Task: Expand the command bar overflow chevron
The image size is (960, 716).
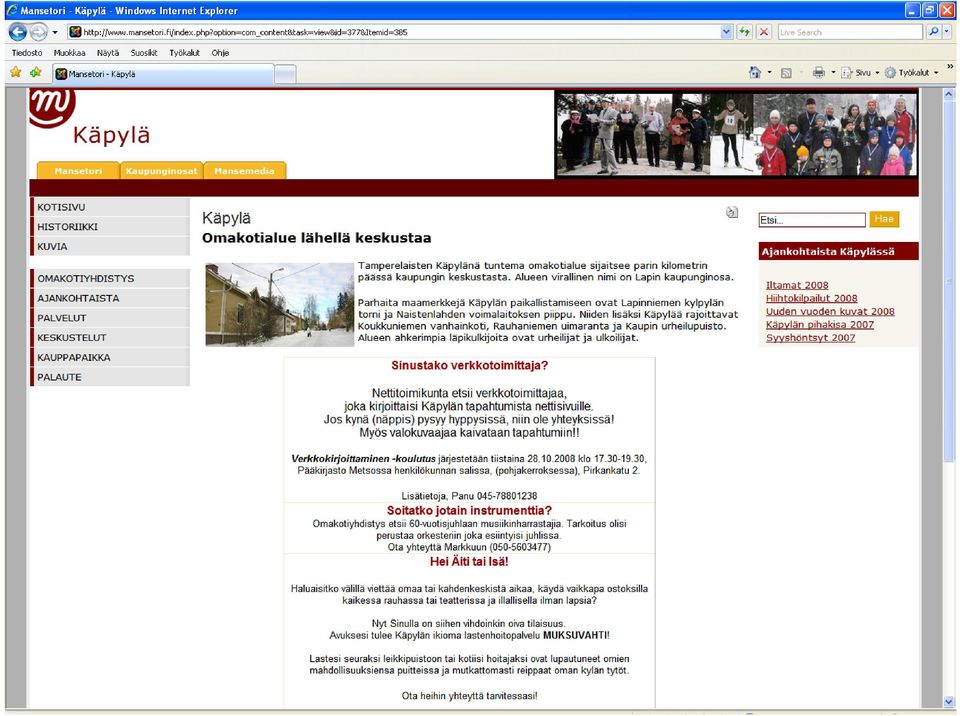Action: tap(950, 67)
